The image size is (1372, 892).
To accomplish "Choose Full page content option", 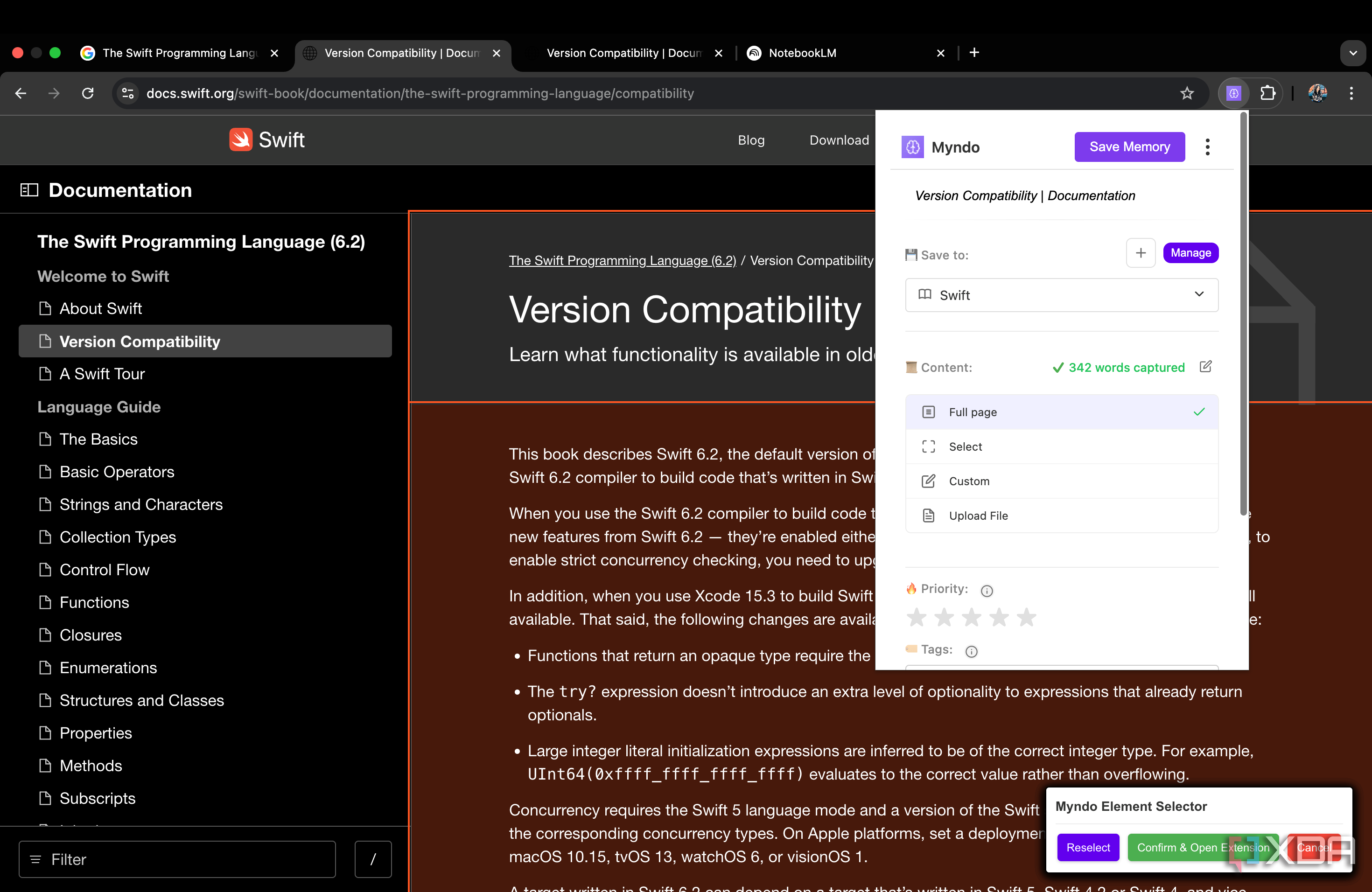I will tap(1062, 412).
